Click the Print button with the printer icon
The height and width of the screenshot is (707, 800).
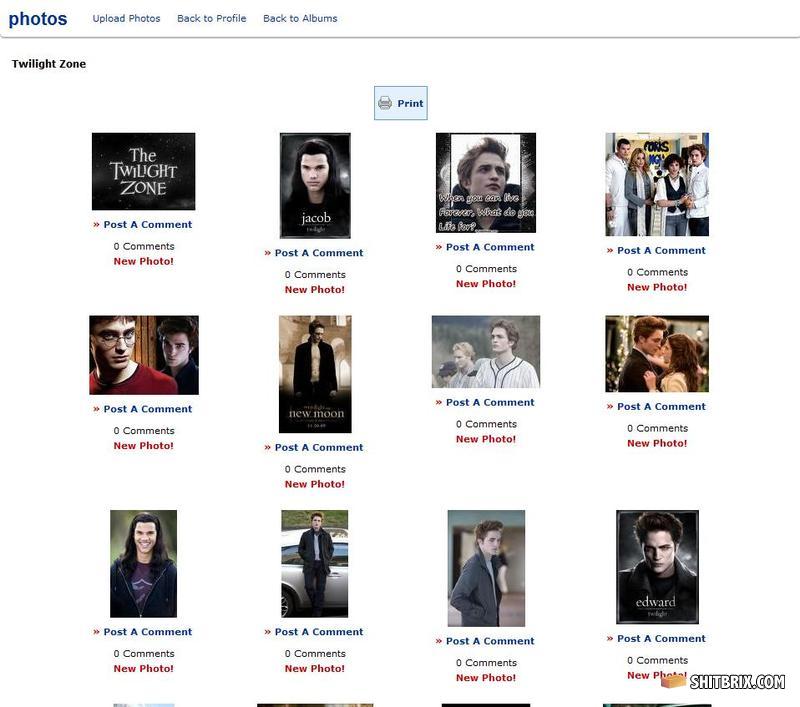[401, 103]
